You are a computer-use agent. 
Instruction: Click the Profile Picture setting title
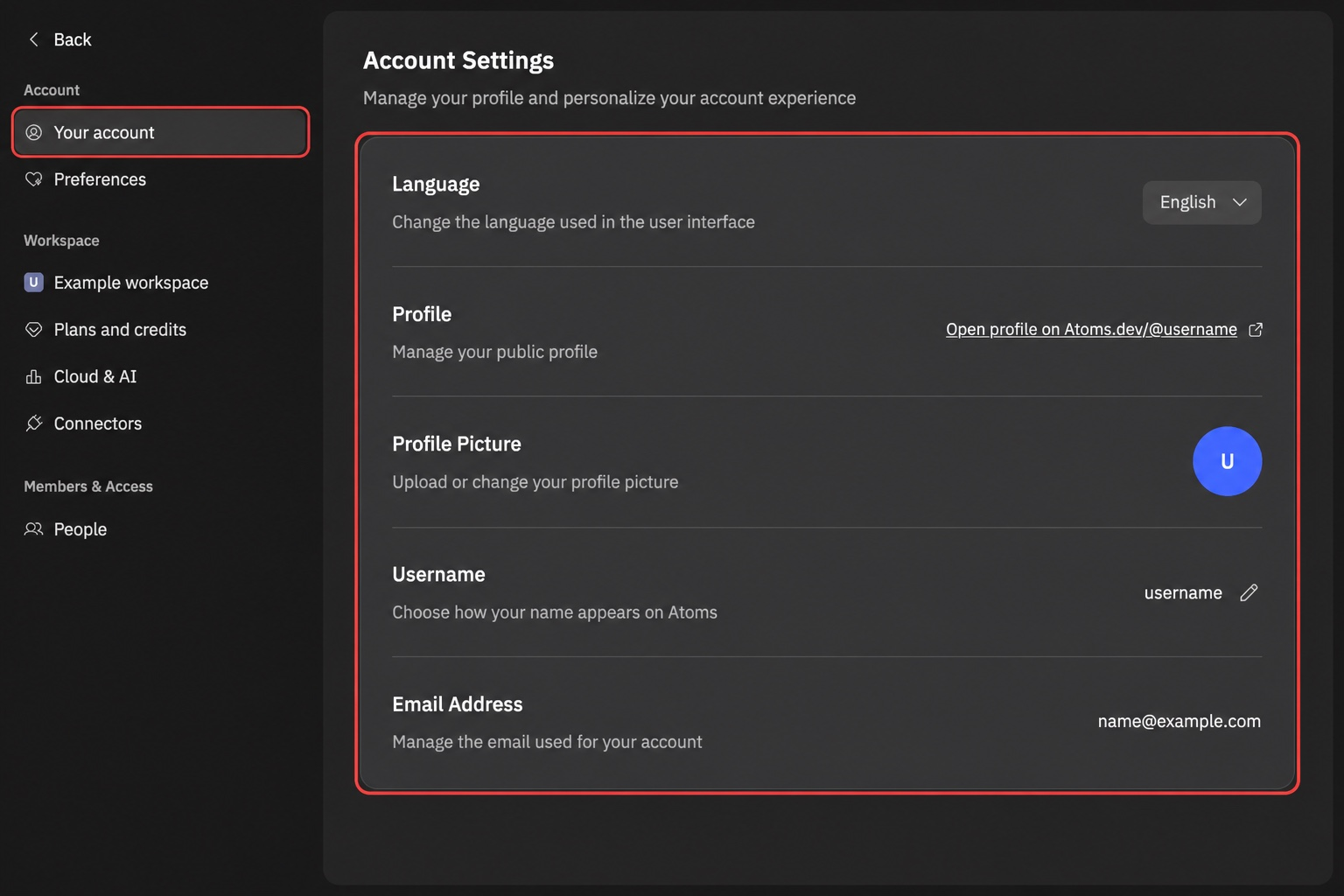click(x=457, y=444)
